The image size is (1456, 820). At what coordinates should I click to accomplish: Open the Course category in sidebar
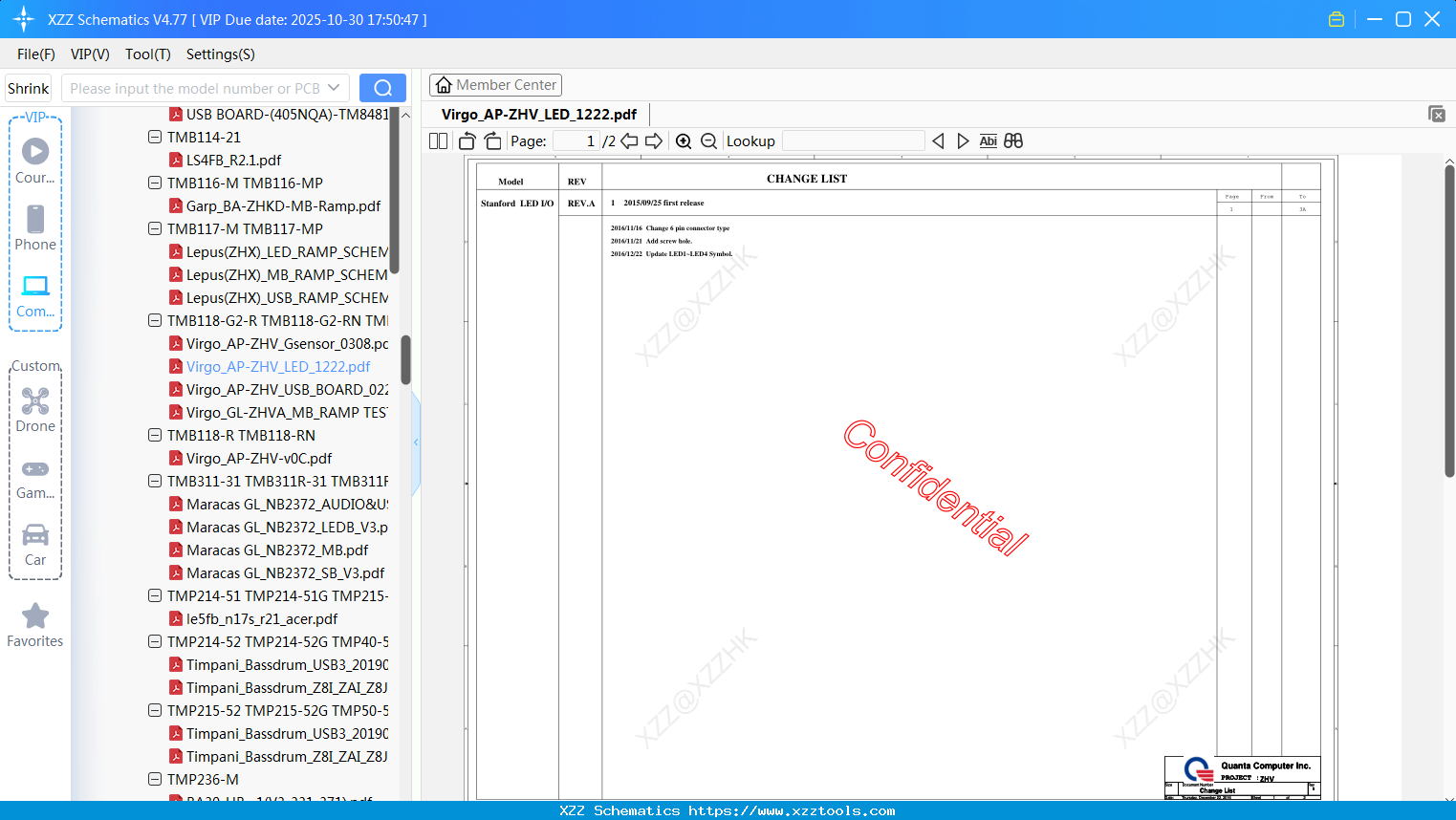(x=35, y=161)
